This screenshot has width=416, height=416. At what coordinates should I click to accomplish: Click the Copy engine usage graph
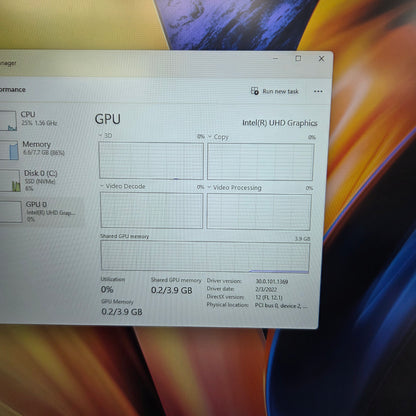(260, 162)
